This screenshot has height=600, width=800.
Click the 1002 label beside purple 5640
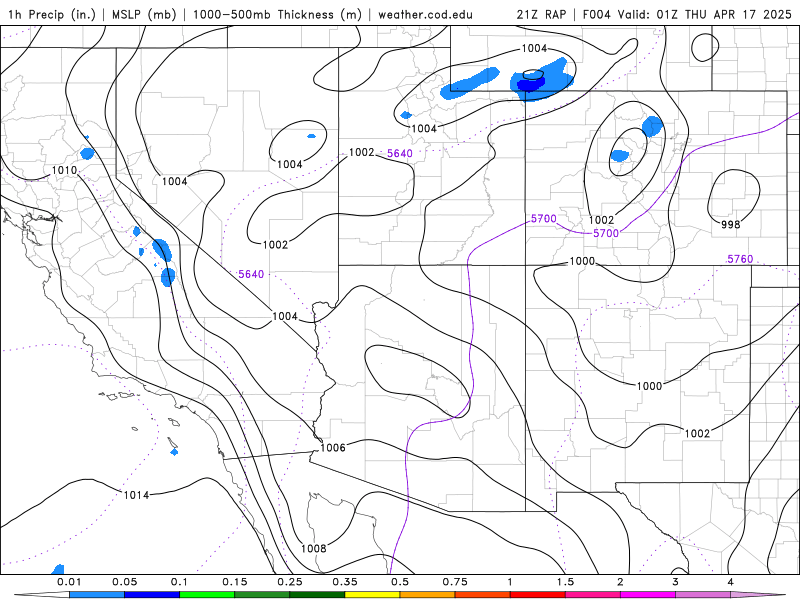(x=361, y=152)
